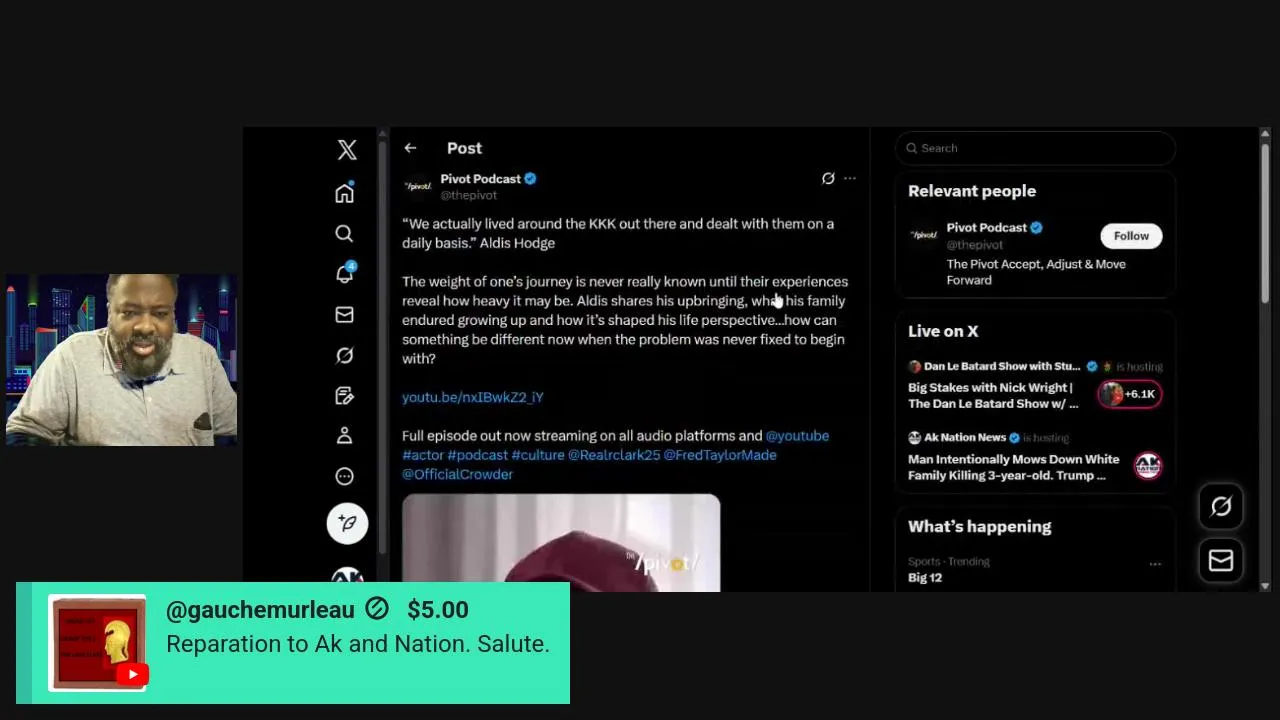Screen dimensions: 1280x720
Task: Click the +6.1K listeners badge
Action: pos(1129,394)
